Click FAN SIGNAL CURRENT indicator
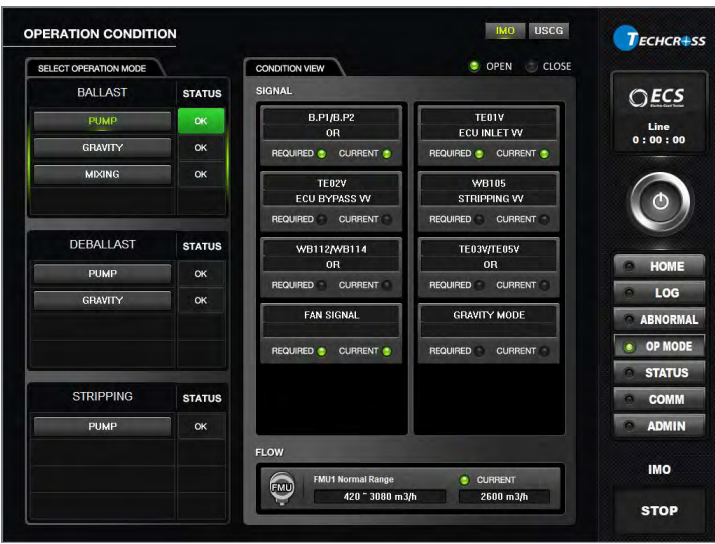Viewport: 715px width, 544px height. [387, 351]
